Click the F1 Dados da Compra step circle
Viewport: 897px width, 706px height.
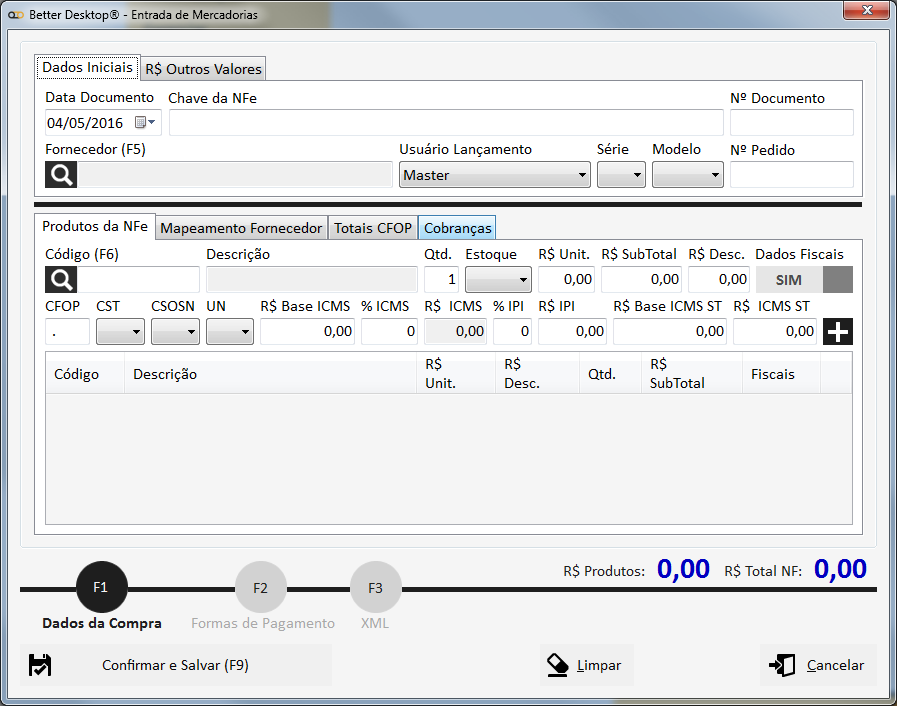coord(101,588)
